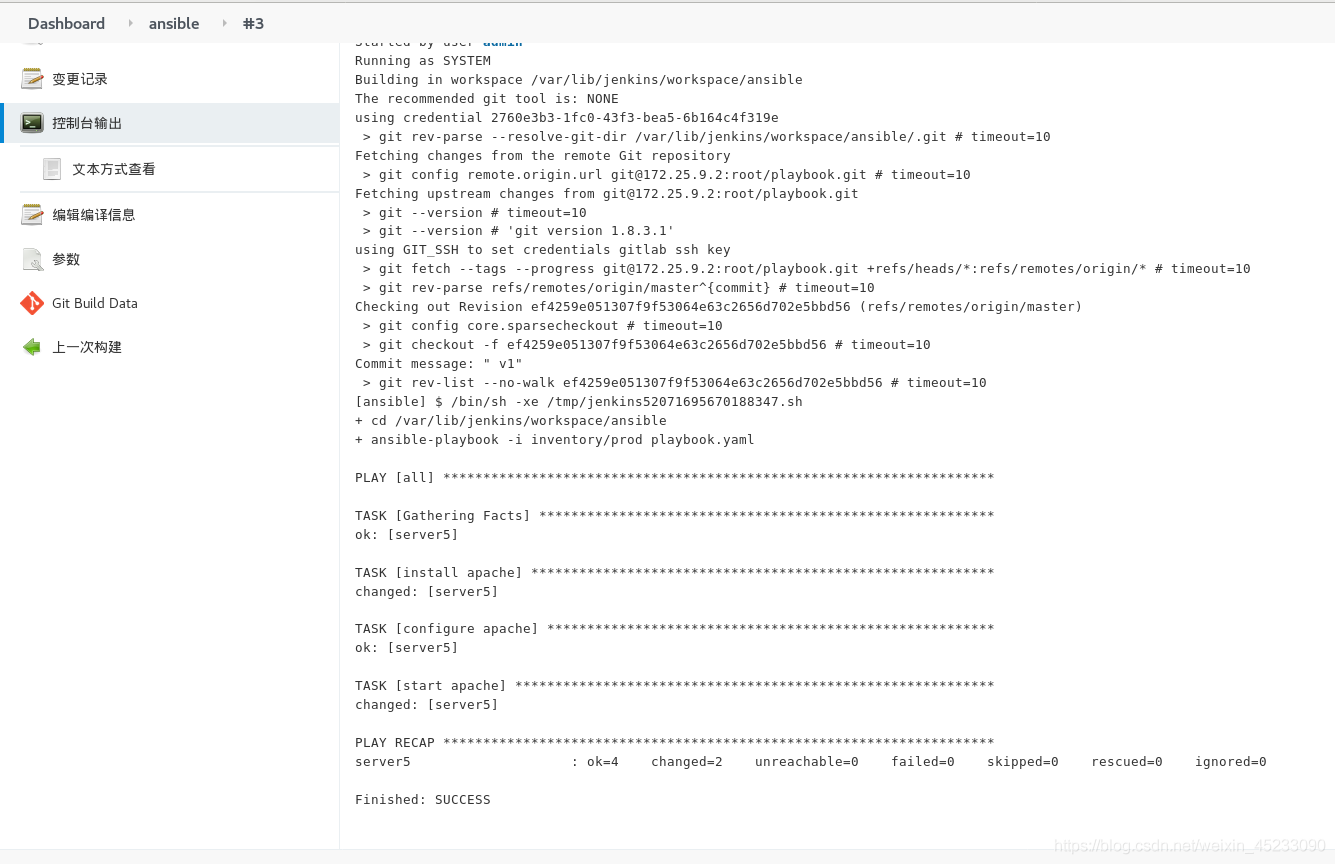Open the 参数 parameters link
Screen dimensions: 1335x864
[66, 259]
